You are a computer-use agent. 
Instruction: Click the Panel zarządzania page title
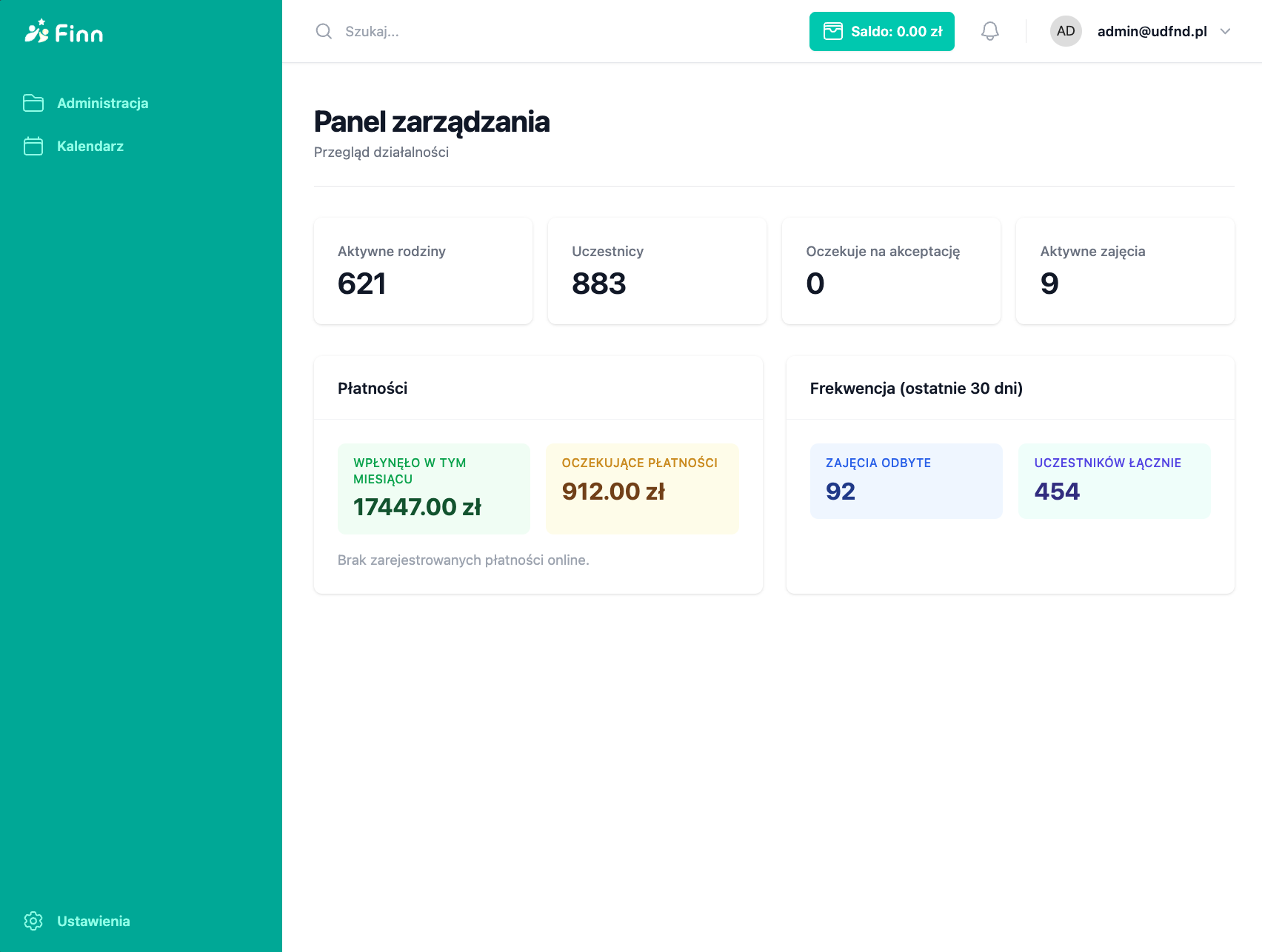pyautogui.click(x=432, y=121)
